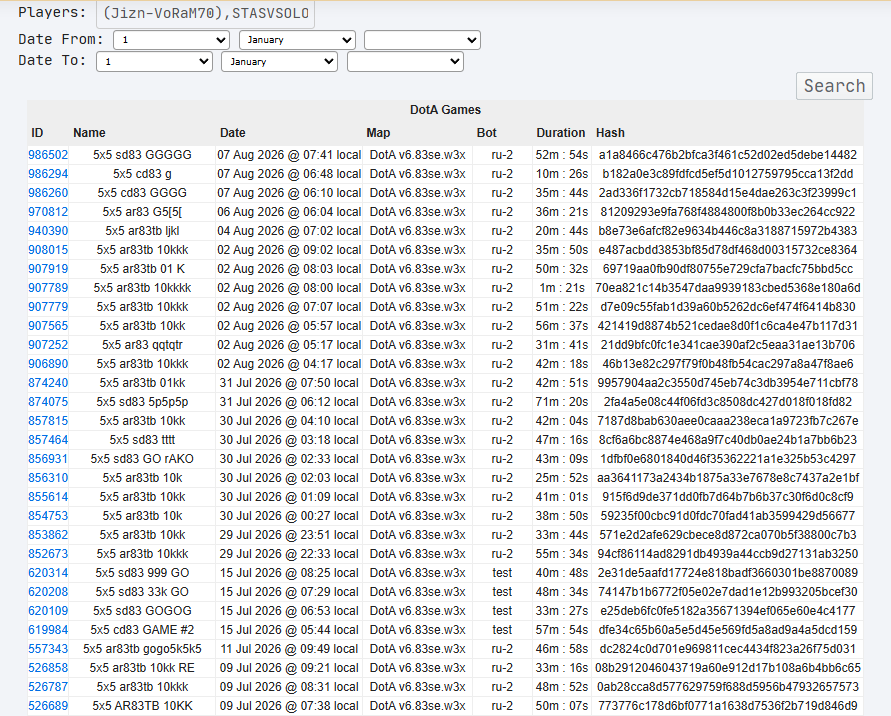Open the Date From day dropdown
The image size is (891, 716).
(171, 40)
